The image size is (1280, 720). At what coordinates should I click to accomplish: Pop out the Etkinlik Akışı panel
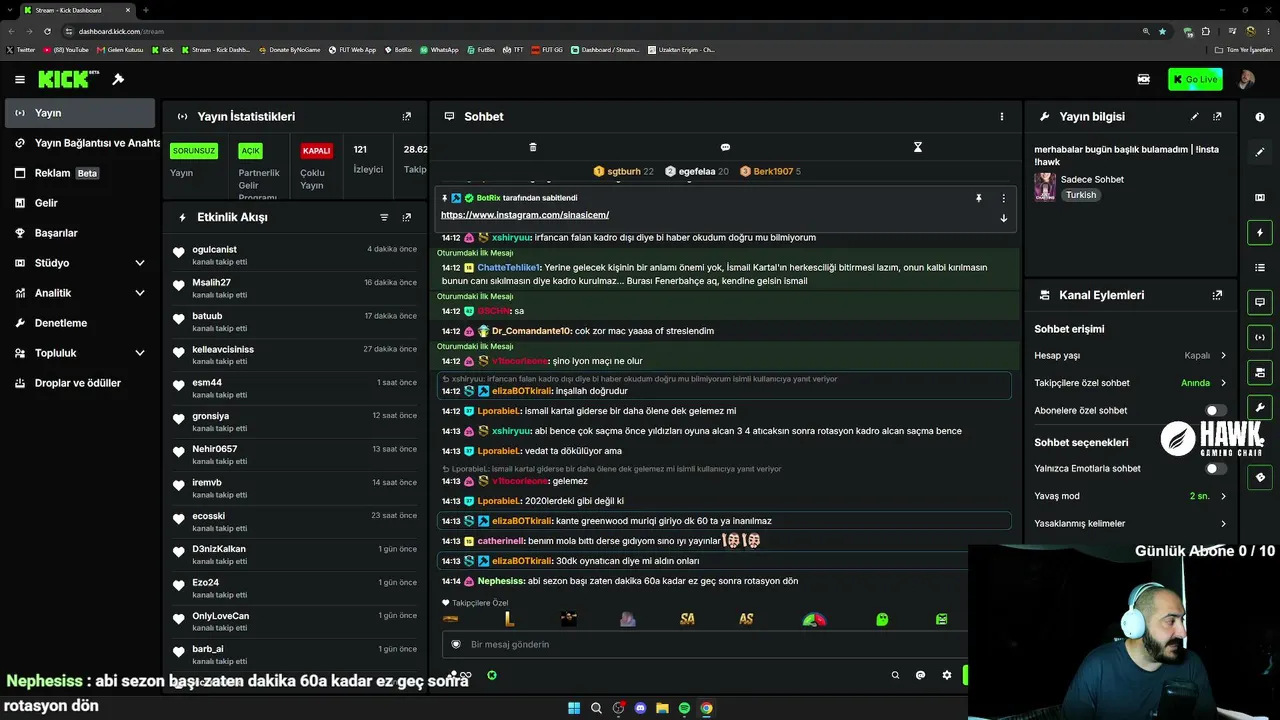406,217
